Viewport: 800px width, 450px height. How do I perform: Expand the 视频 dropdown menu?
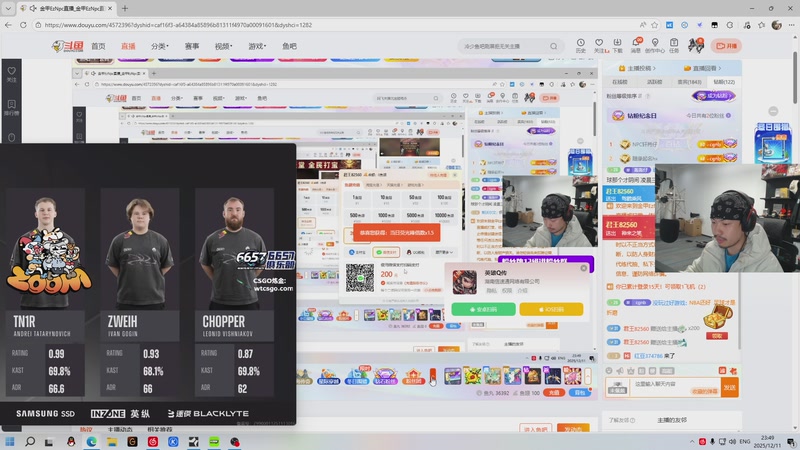[223, 46]
